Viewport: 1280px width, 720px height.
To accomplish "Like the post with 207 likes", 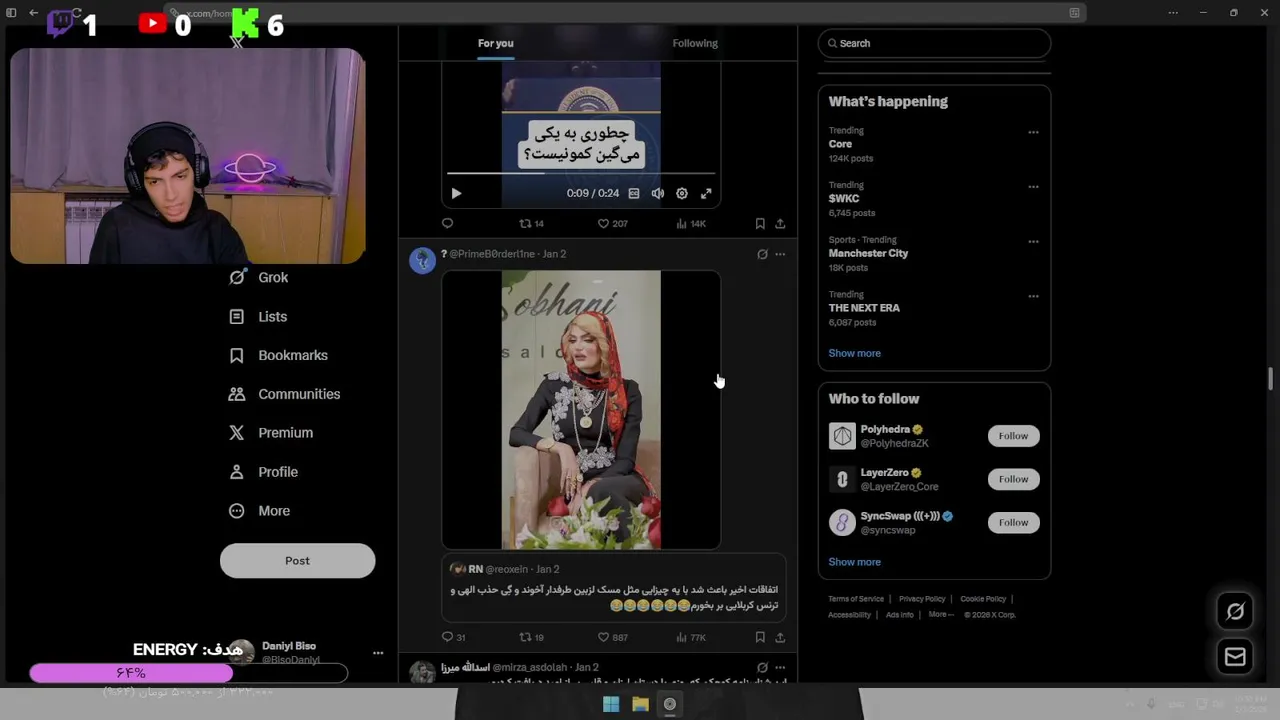I will [x=612, y=224].
